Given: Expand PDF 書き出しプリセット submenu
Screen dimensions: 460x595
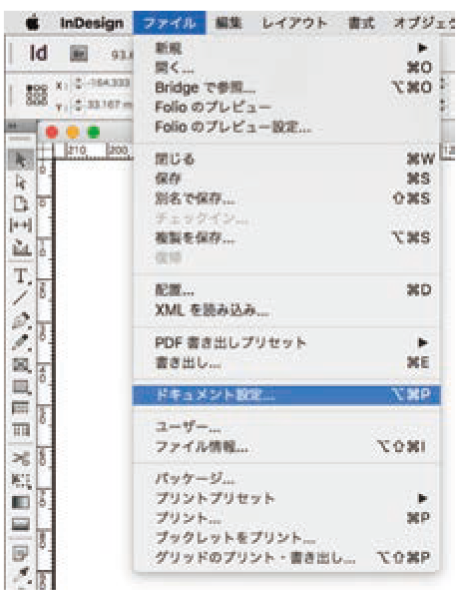Looking at the screenshot, I should pos(286,343).
